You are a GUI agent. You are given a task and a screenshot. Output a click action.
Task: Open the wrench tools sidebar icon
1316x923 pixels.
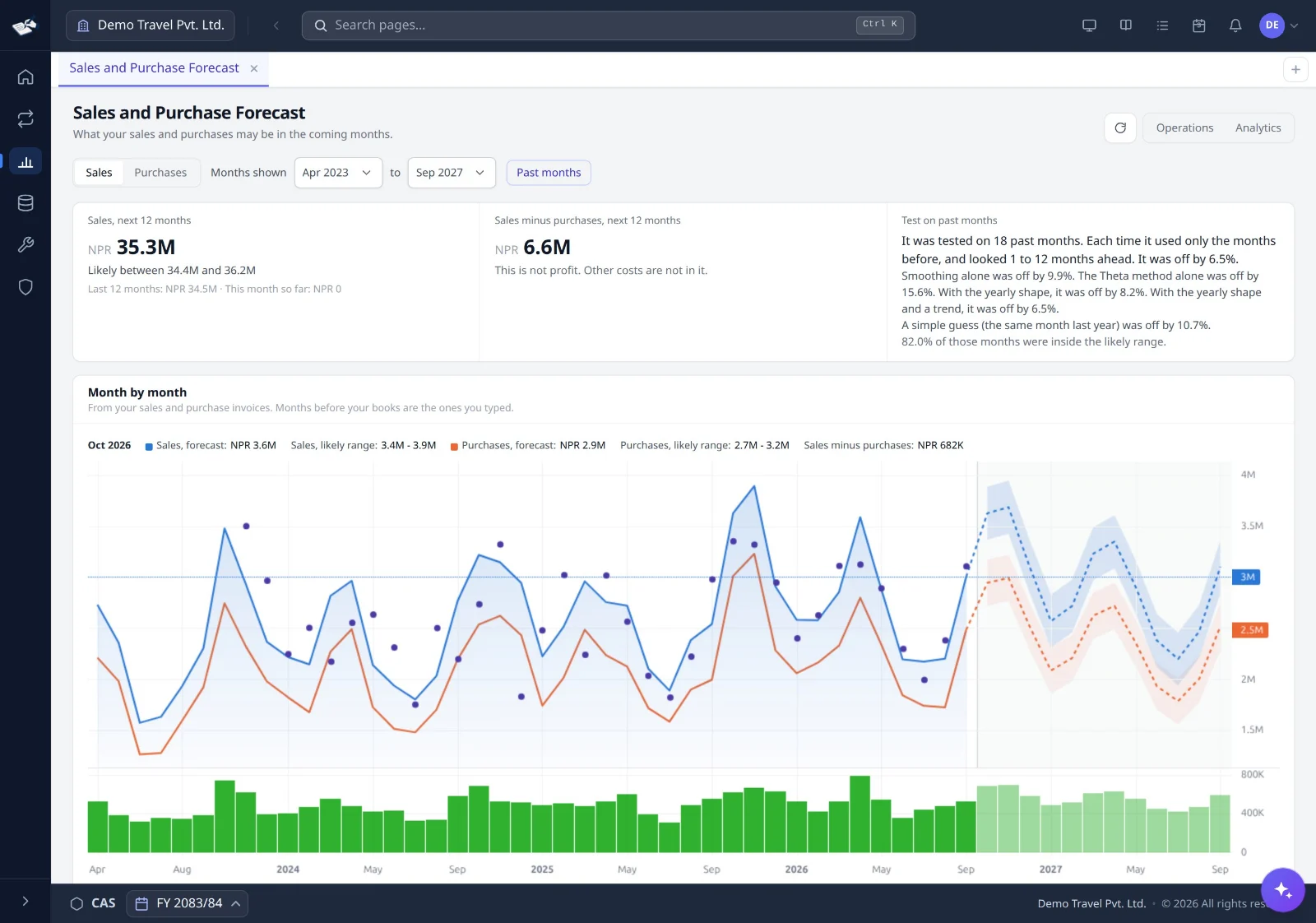25,245
